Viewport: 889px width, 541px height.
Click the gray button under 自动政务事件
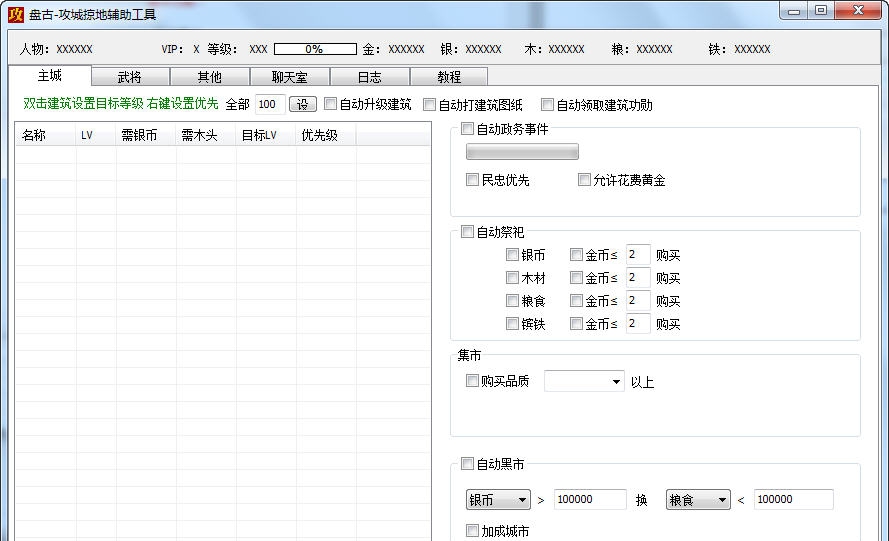(522, 152)
